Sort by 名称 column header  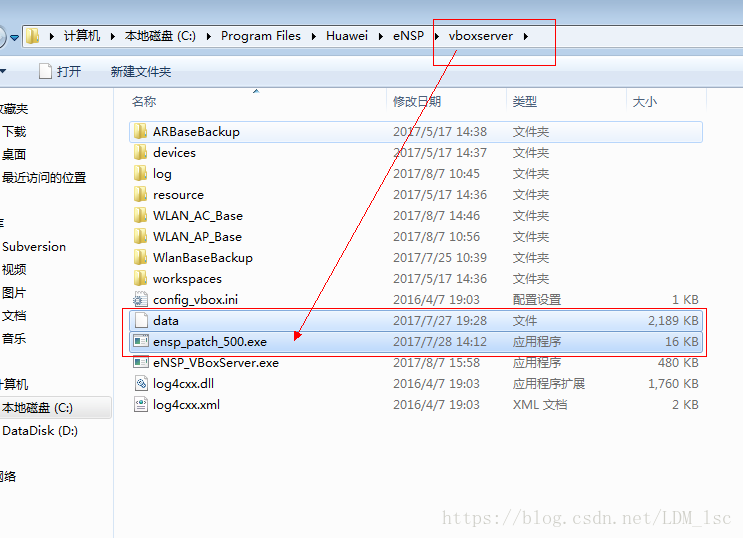[144, 101]
